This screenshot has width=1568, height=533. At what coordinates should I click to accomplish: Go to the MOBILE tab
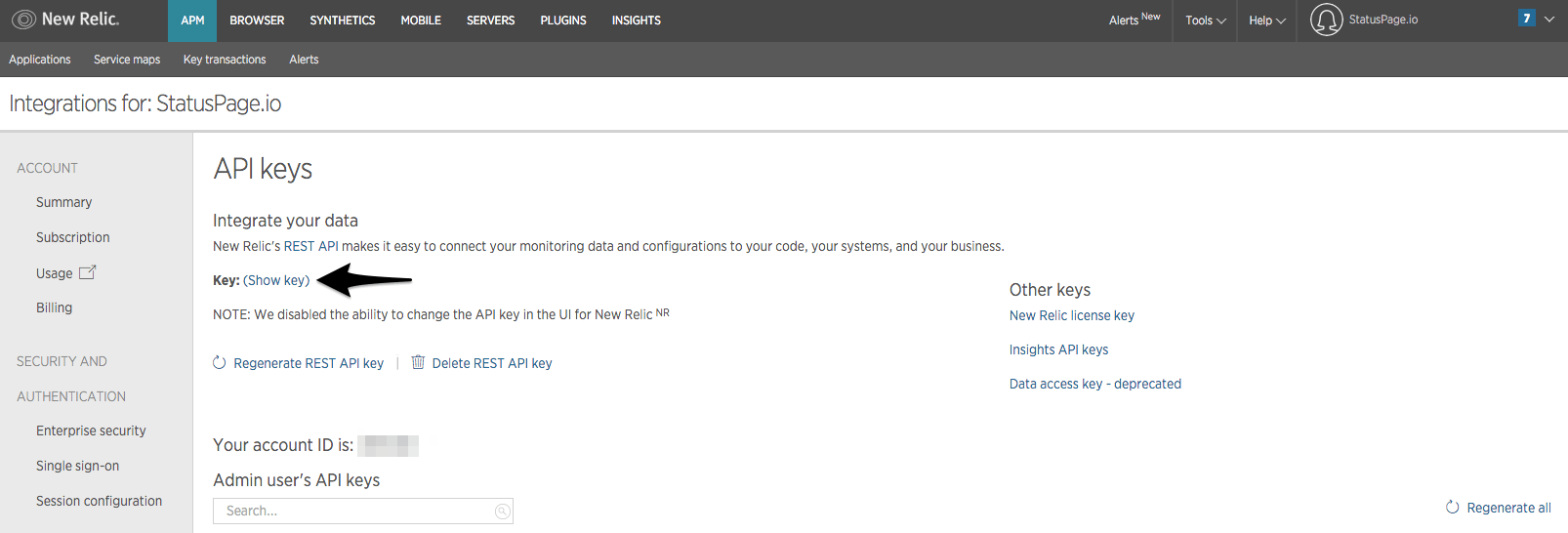(421, 20)
